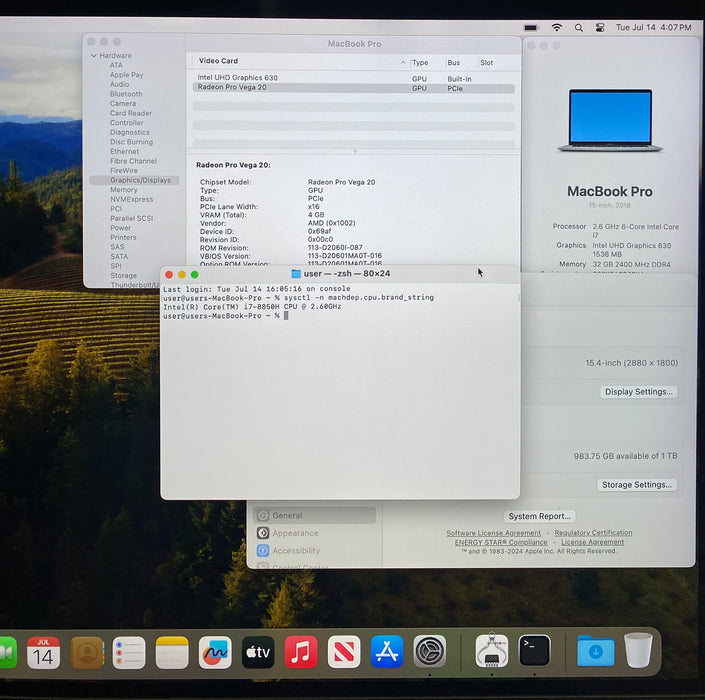Open System Settings from the Dock
Screen dimensions: 705x700
click(430, 651)
